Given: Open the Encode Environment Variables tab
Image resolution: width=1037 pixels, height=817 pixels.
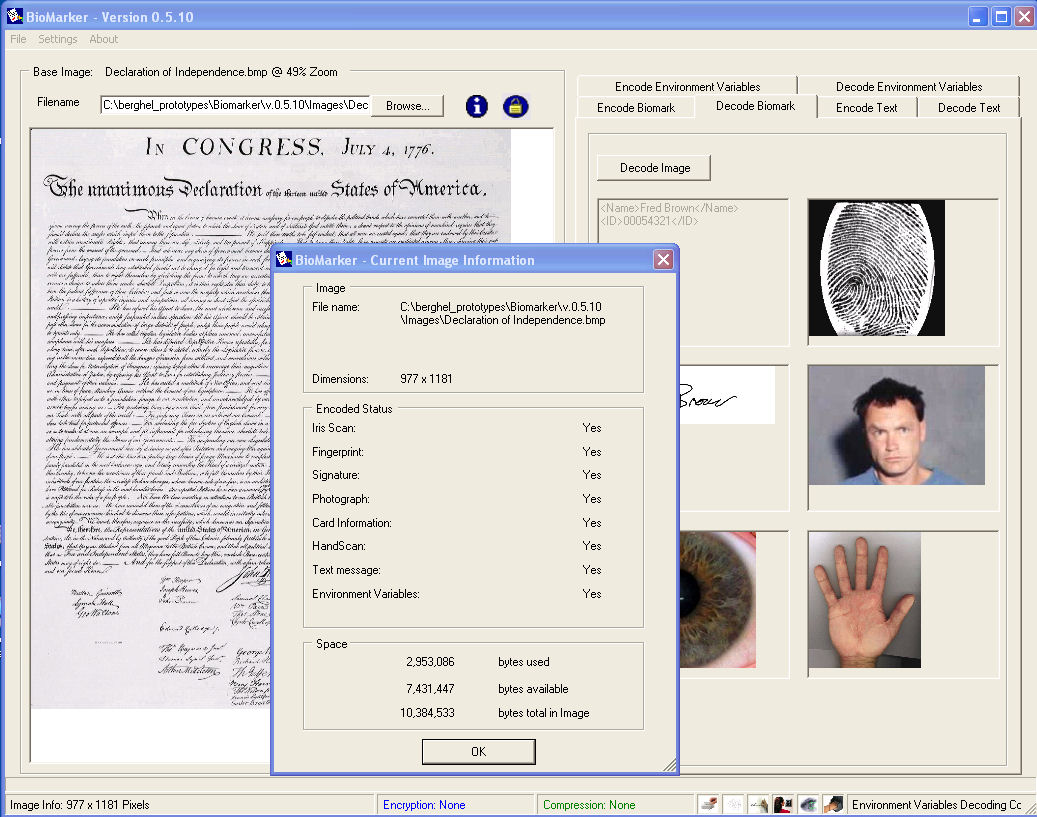Looking at the screenshot, I should click(x=687, y=87).
